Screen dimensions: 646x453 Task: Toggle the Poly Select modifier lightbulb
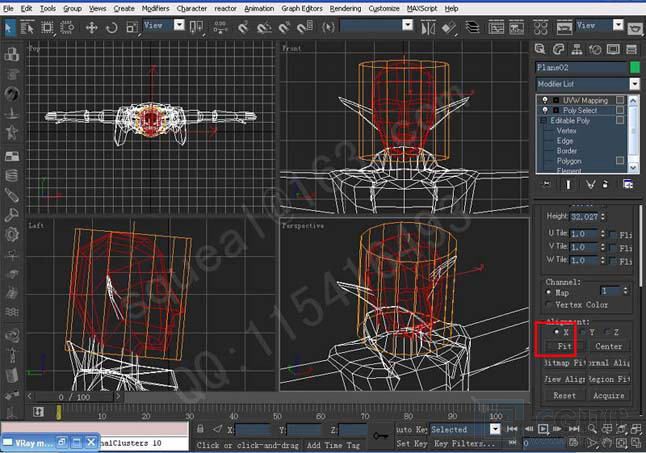point(545,110)
